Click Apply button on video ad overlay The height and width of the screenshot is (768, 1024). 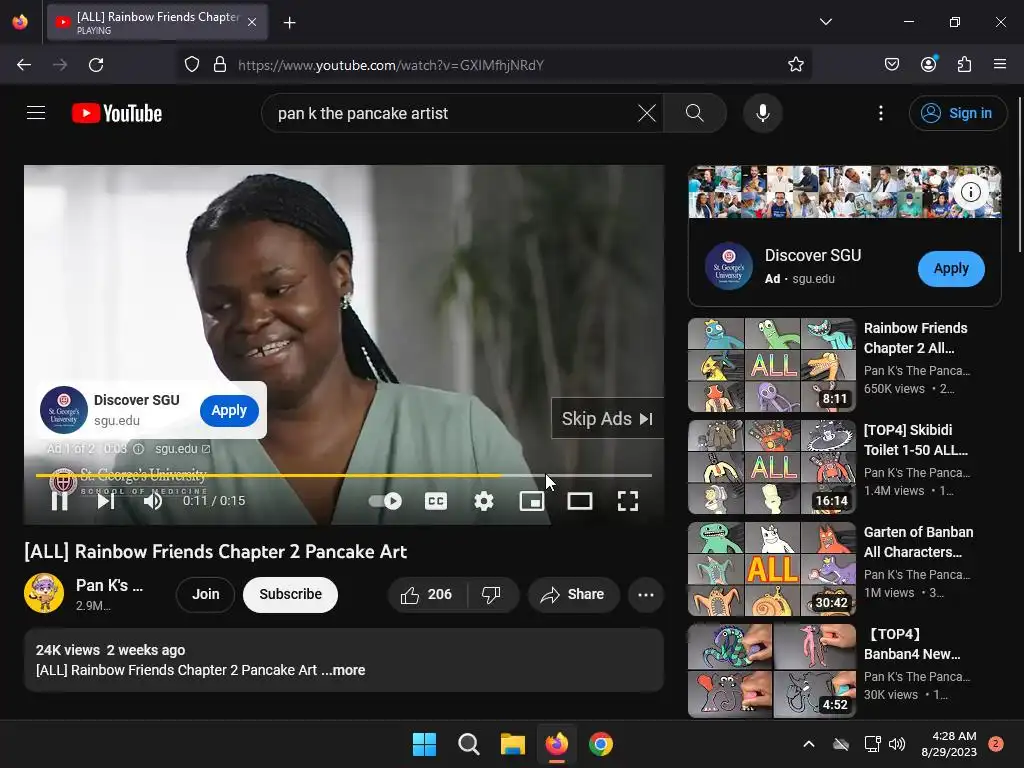tap(229, 411)
